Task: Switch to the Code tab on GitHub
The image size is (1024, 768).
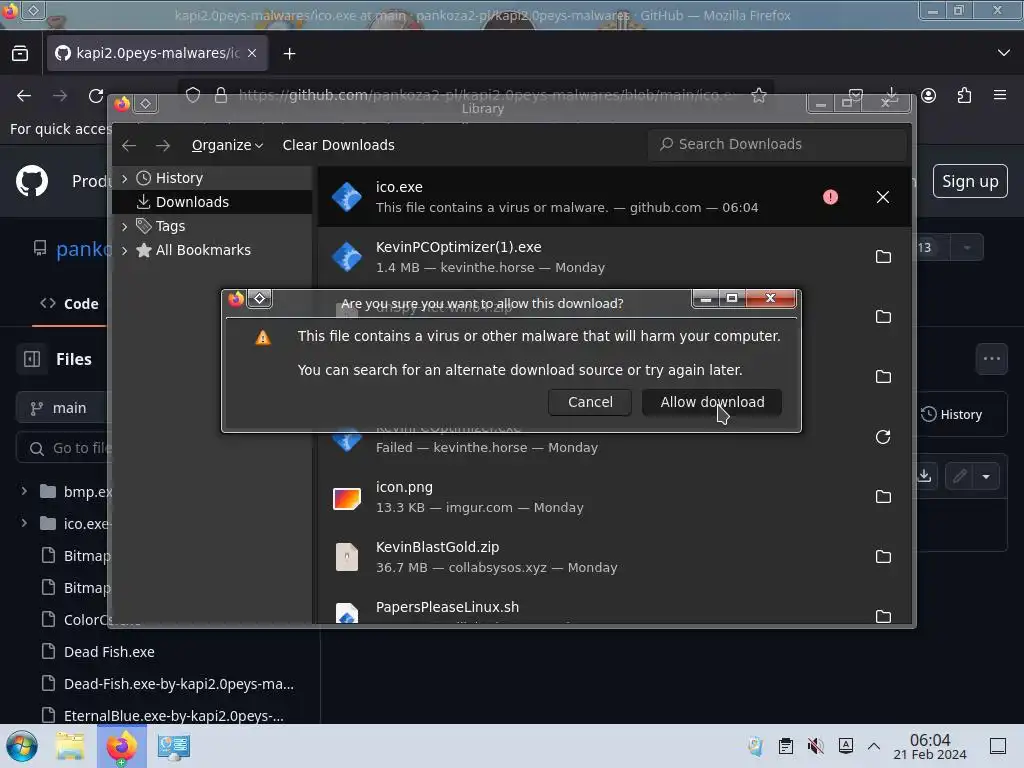Action: click(69, 304)
